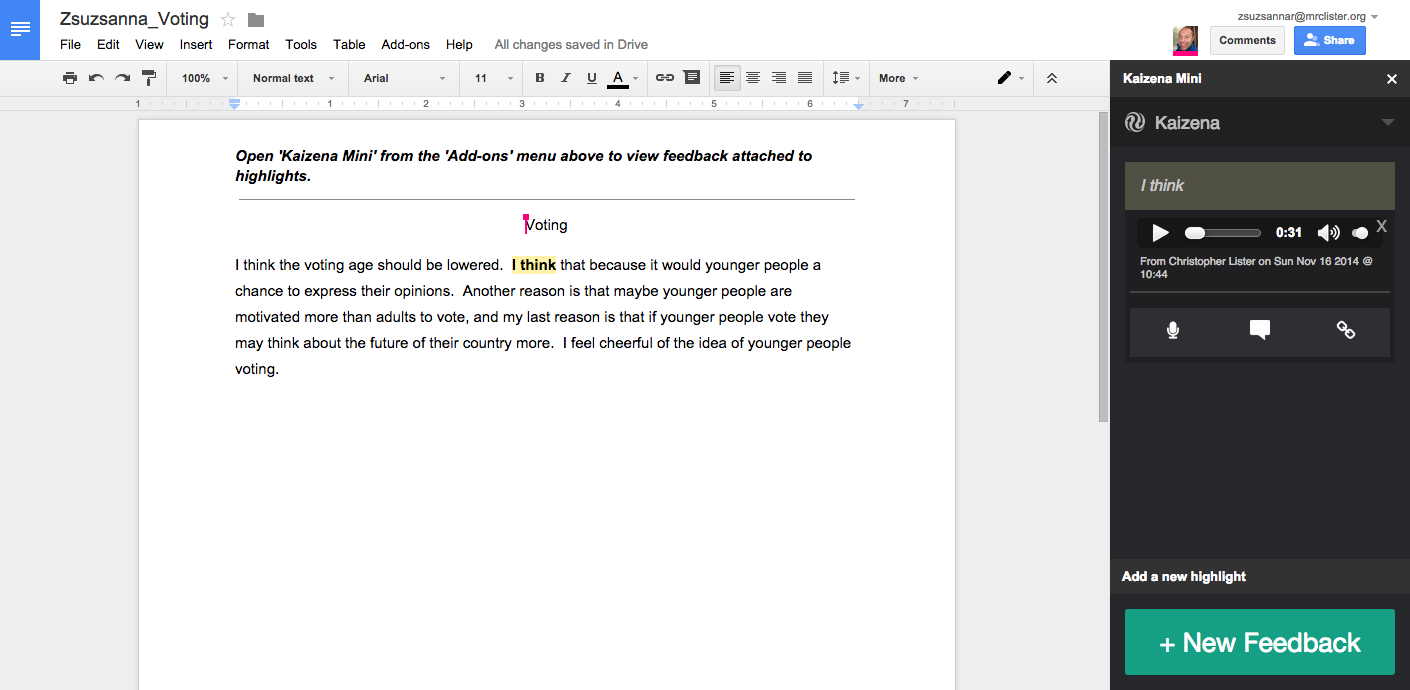
Task: Insert a link from toolbar
Action: (x=665, y=78)
